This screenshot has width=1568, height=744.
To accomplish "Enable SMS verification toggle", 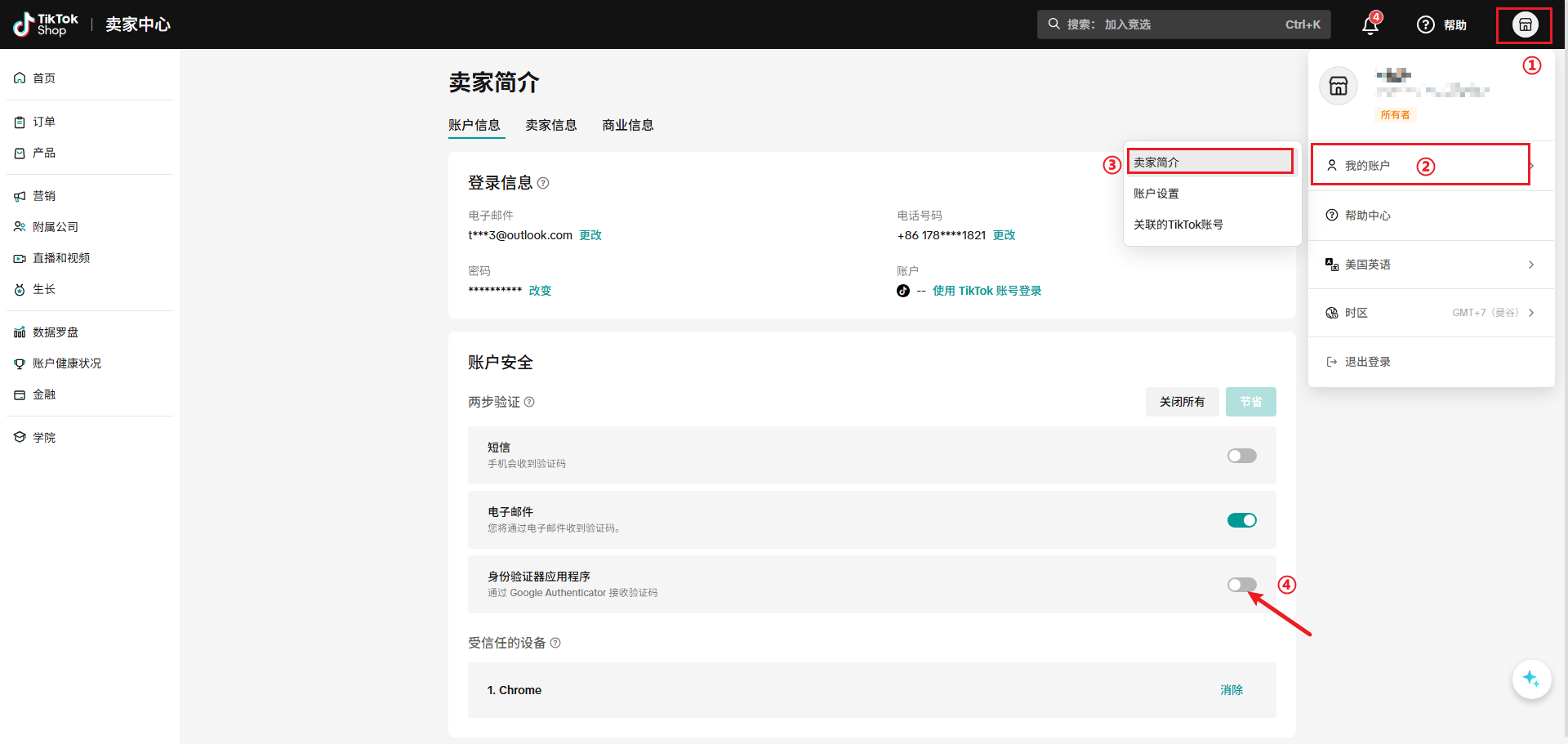I will pos(1241,456).
